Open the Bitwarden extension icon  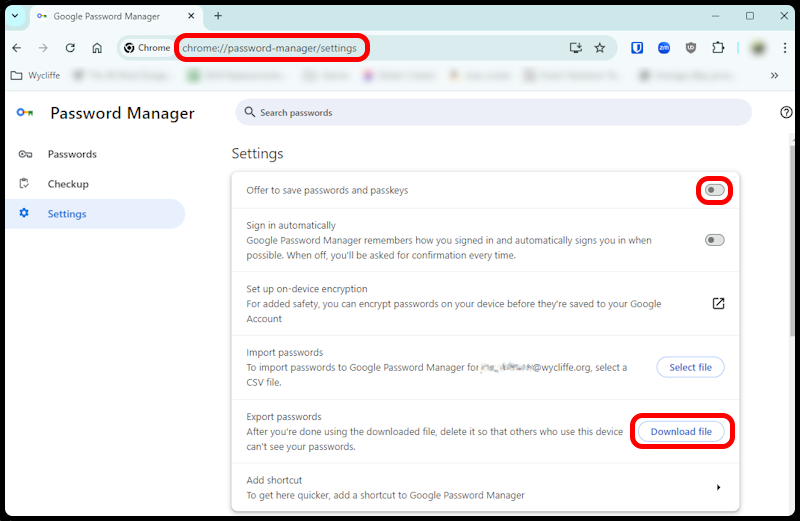pyautogui.click(x=637, y=48)
